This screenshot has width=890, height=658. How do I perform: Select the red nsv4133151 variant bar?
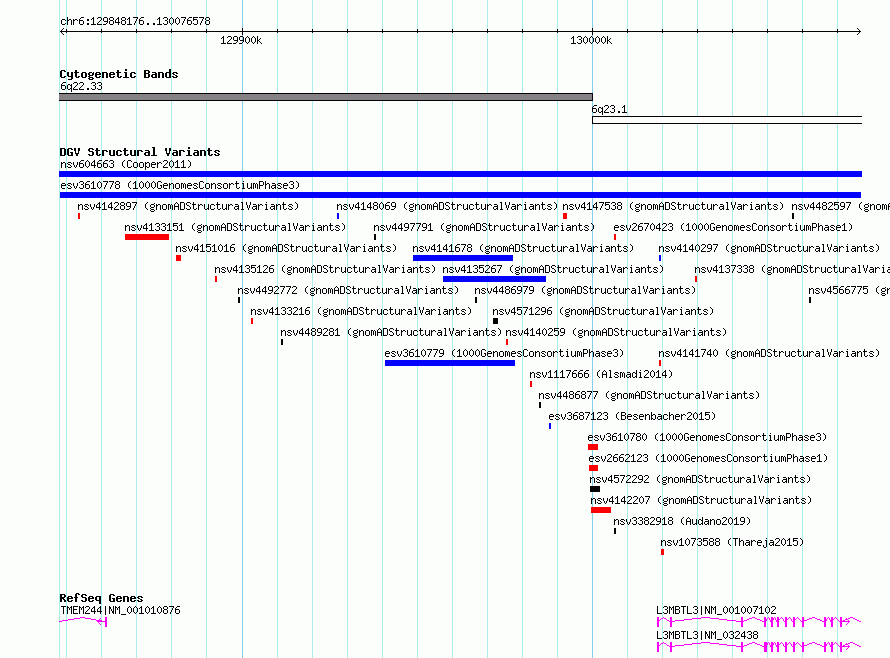pos(147,237)
